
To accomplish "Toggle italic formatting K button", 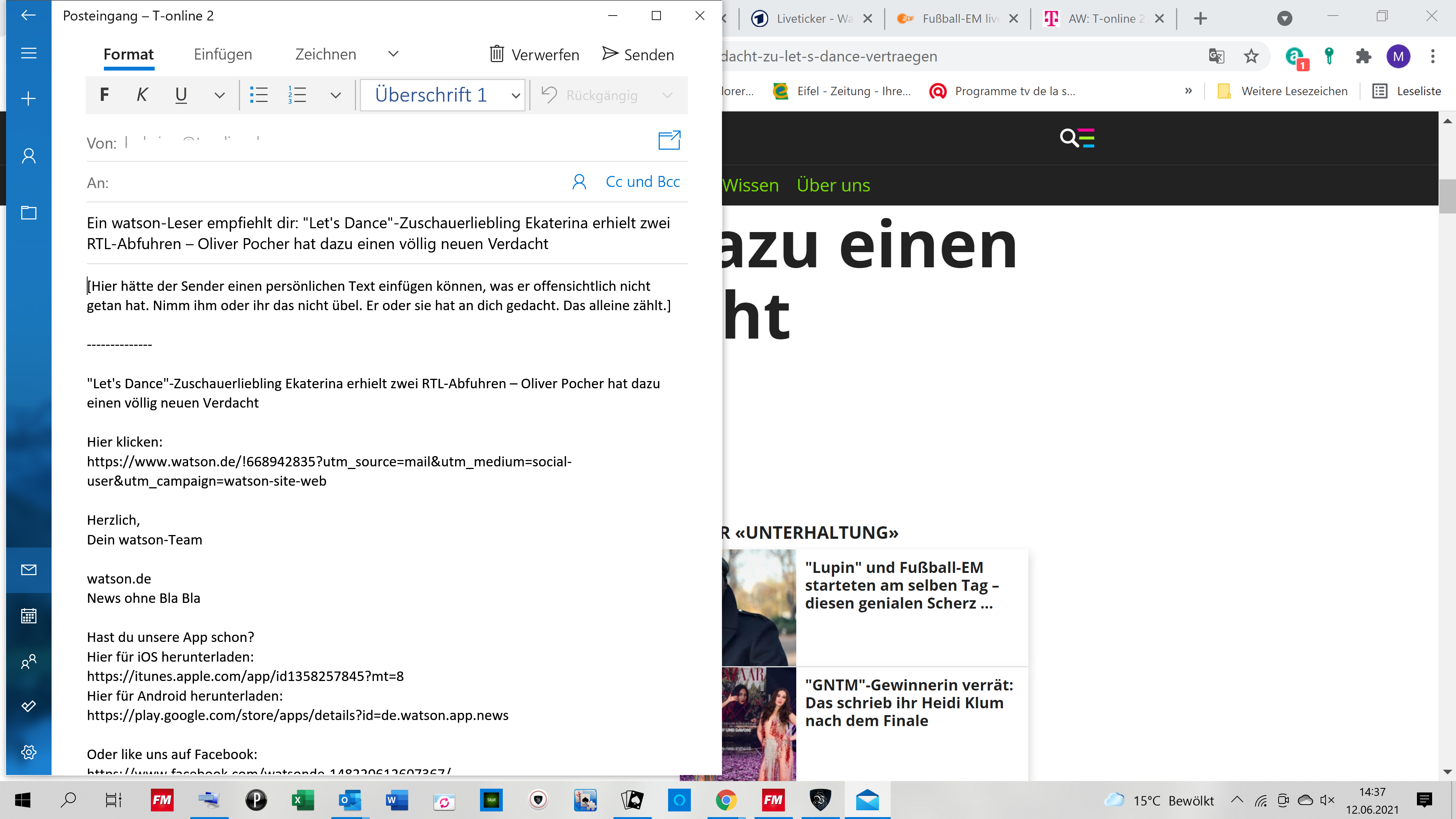I will 142,94.
